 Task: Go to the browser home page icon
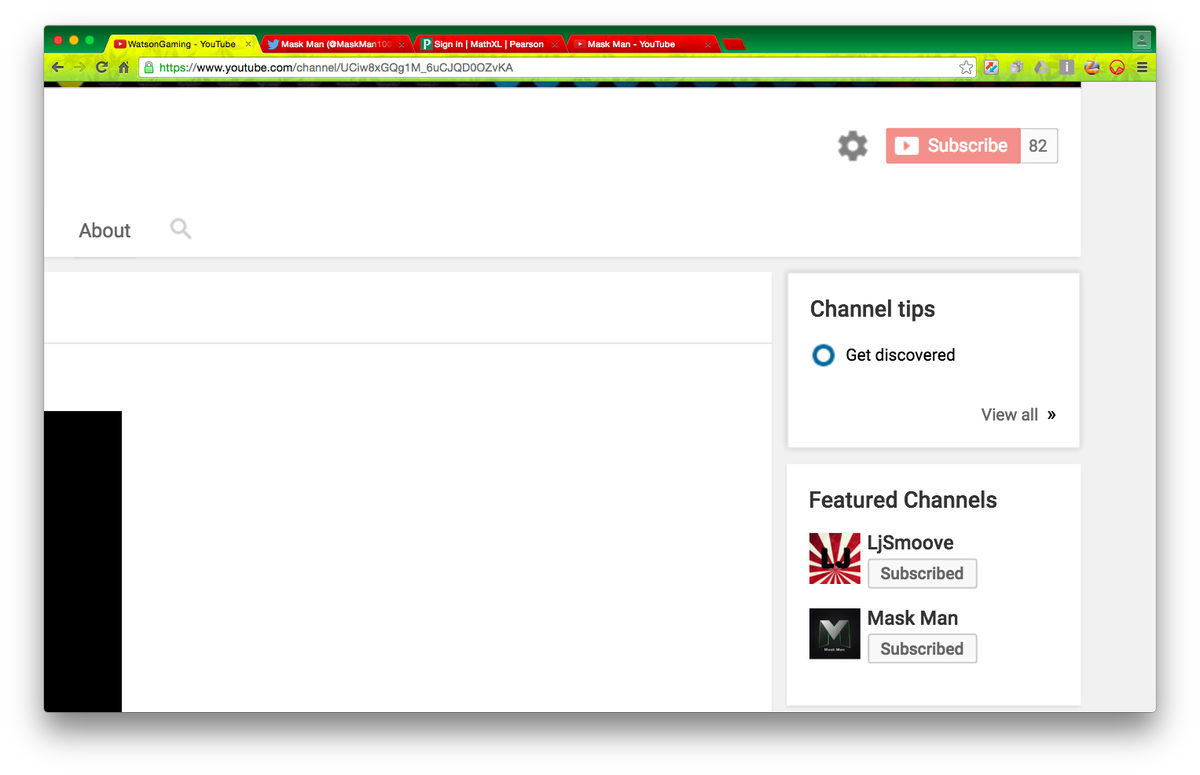(x=124, y=68)
